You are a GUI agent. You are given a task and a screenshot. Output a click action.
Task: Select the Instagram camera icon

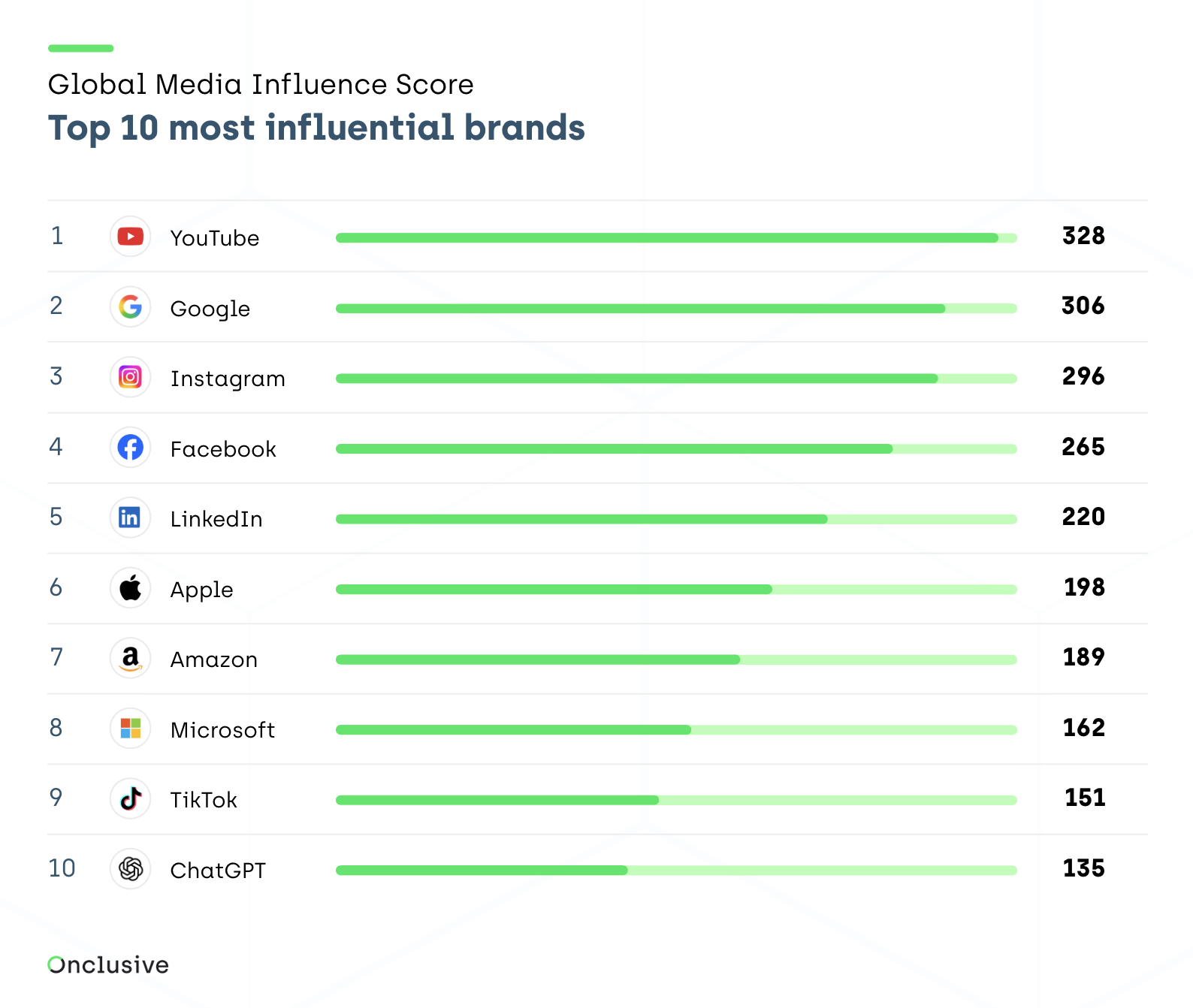[131, 377]
